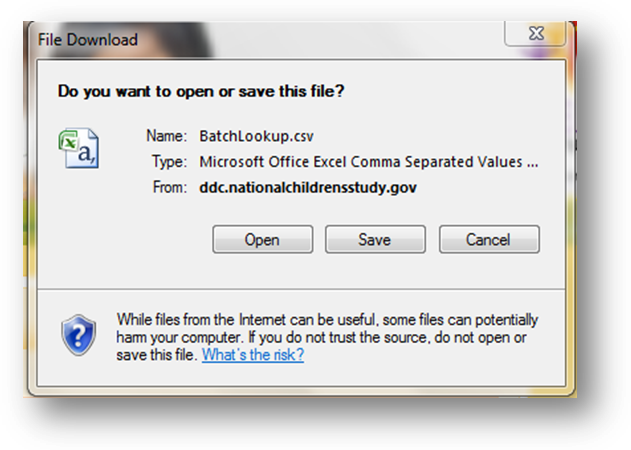Open the "What's the risk?" link
Viewport: 631px width, 450px height.
coord(252,355)
